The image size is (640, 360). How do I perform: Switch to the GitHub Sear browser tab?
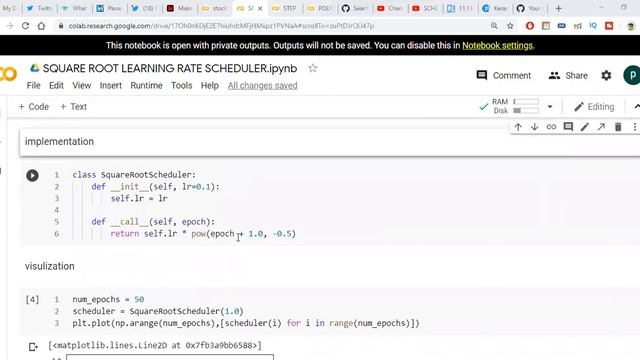coord(355,8)
